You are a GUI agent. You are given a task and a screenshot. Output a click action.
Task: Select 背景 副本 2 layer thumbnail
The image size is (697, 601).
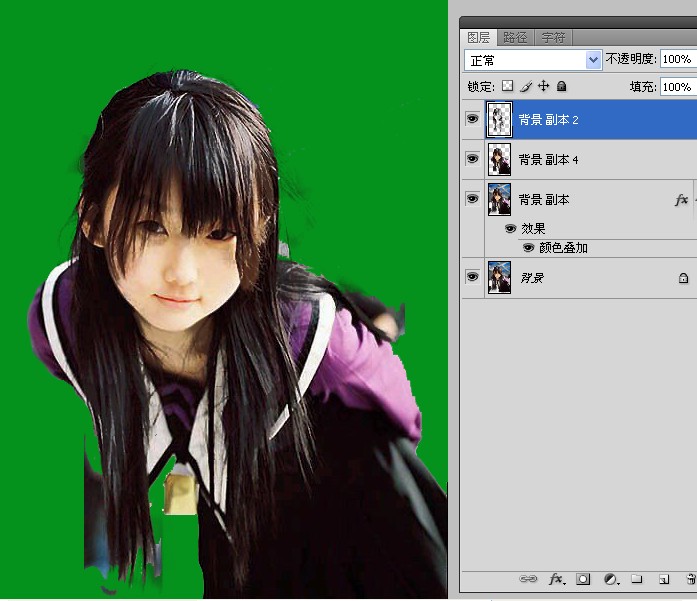(499, 119)
